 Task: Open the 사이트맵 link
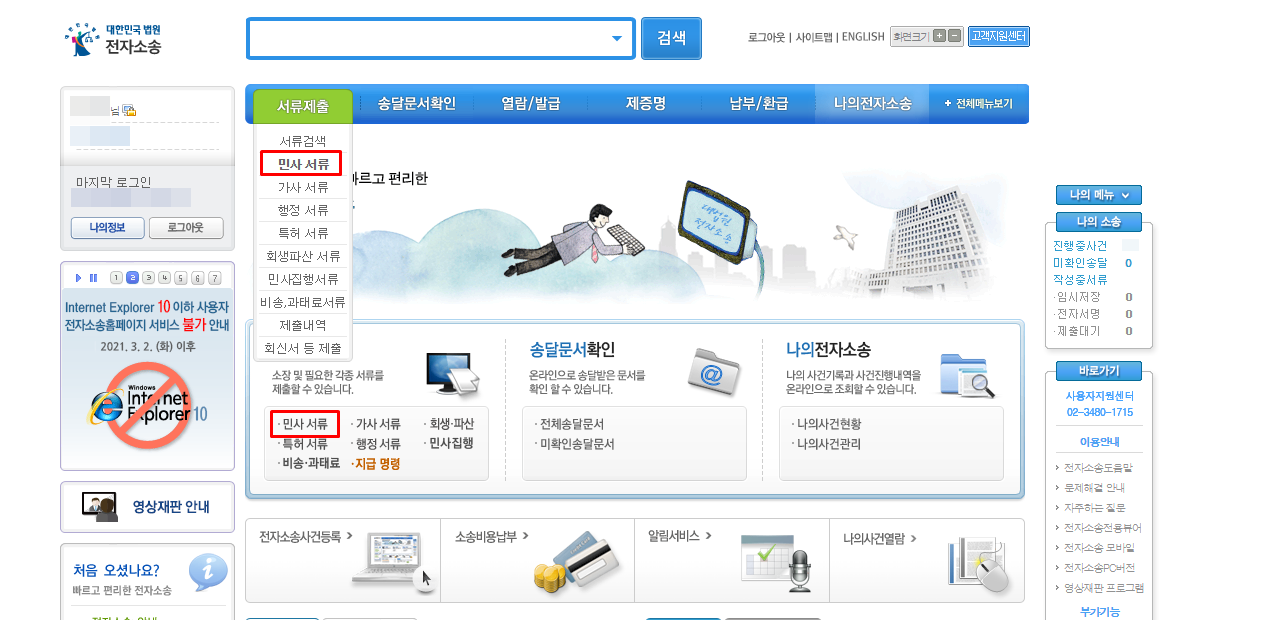[813, 37]
